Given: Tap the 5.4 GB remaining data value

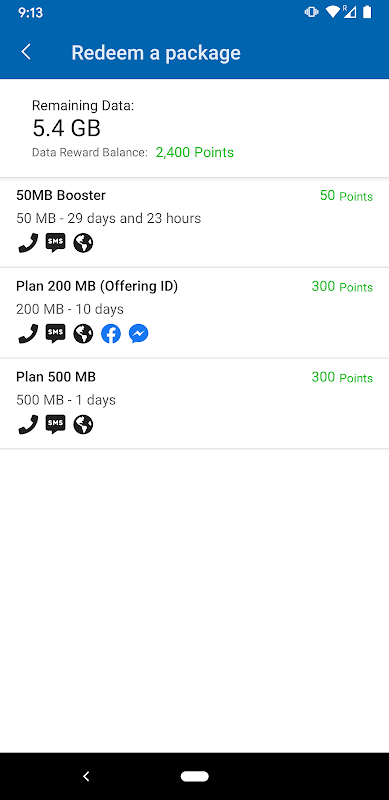Looking at the screenshot, I should click(66, 128).
